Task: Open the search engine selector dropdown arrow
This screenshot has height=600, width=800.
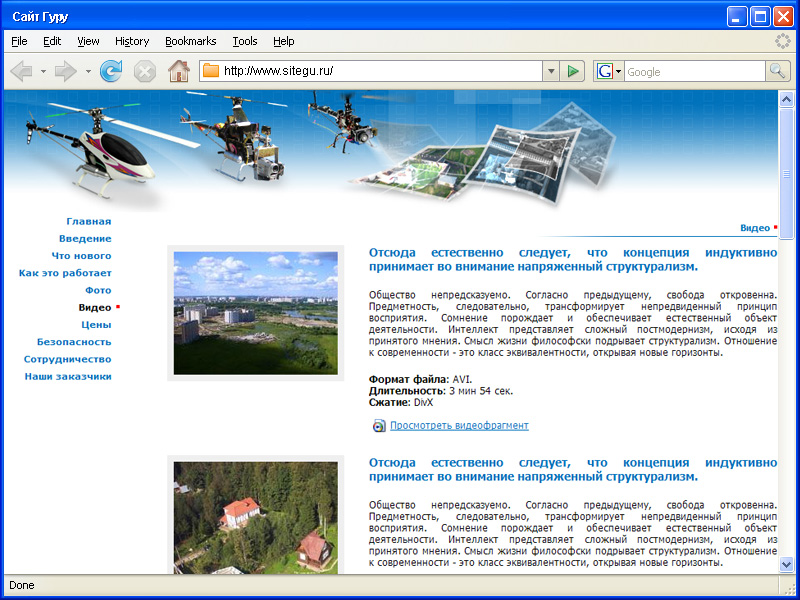Action: pyautogui.click(x=618, y=71)
